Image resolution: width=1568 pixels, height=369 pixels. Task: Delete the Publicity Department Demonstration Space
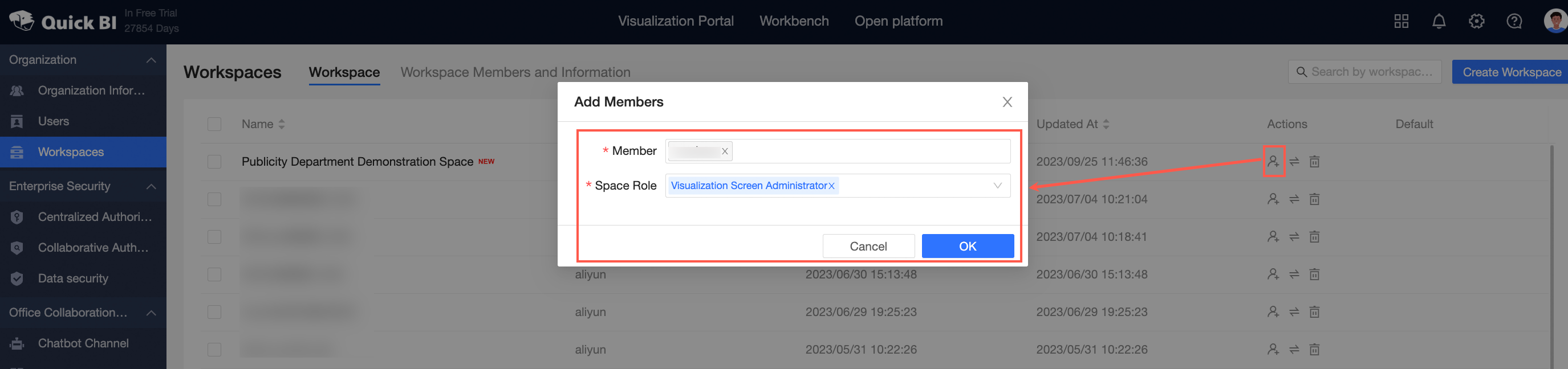click(1314, 162)
